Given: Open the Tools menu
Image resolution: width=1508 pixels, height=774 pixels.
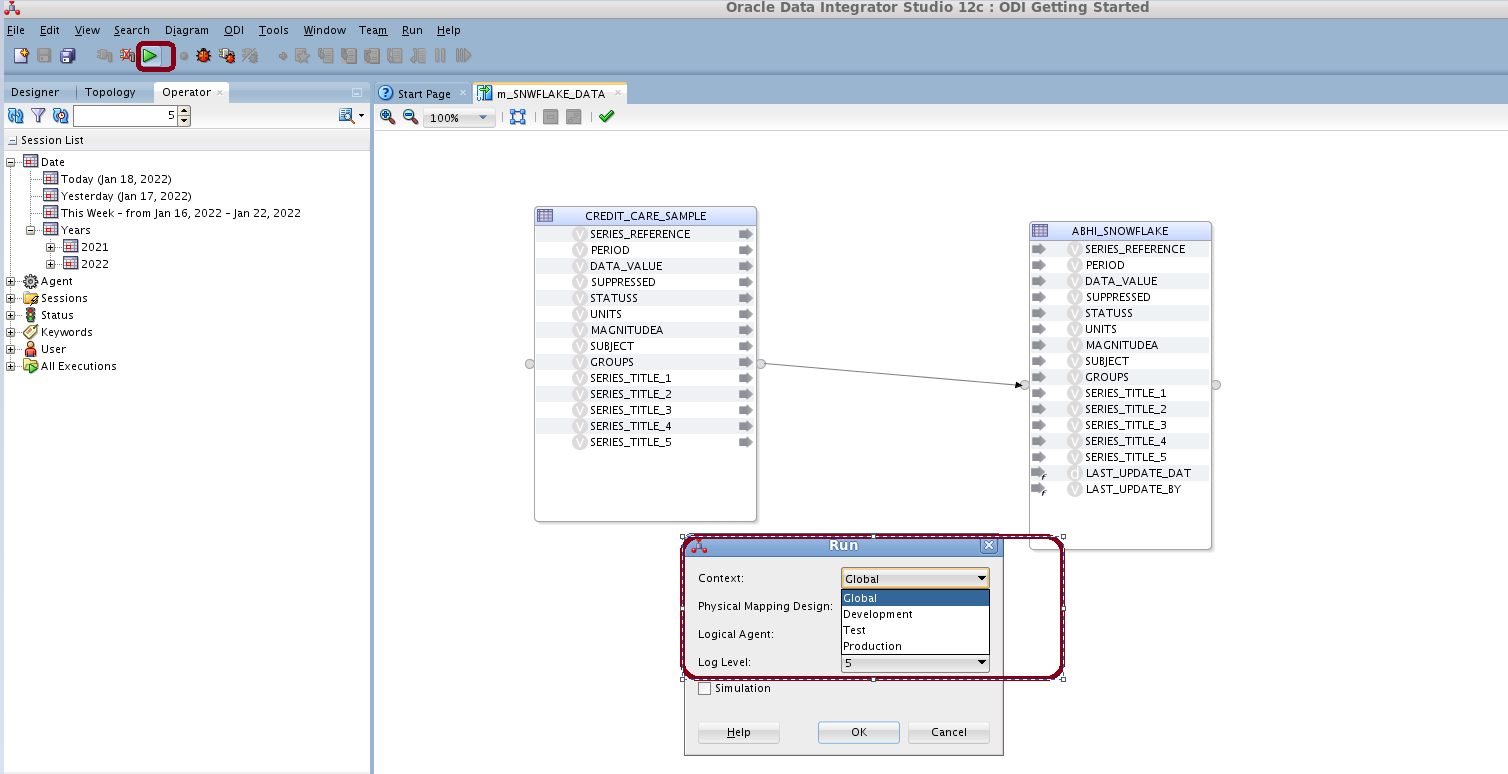Looking at the screenshot, I should (x=273, y=31).
